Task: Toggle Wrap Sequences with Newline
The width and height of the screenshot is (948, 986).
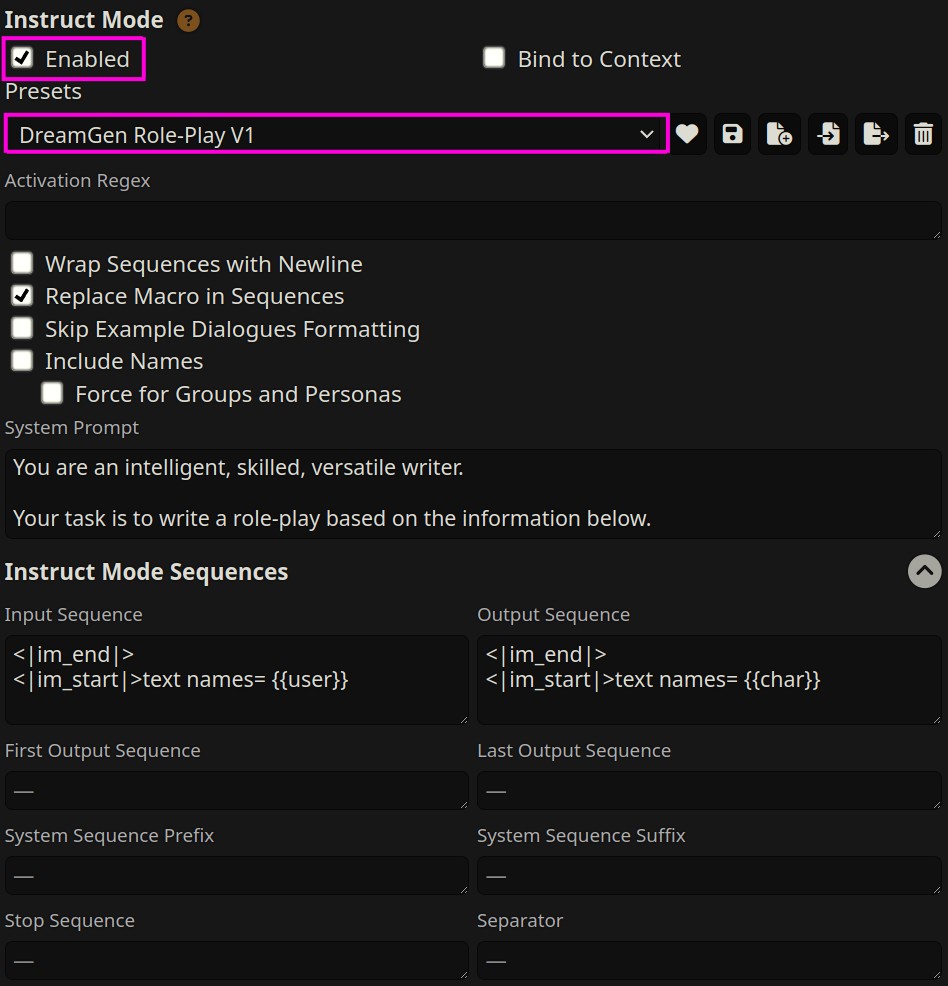Action: coord(22,264)
